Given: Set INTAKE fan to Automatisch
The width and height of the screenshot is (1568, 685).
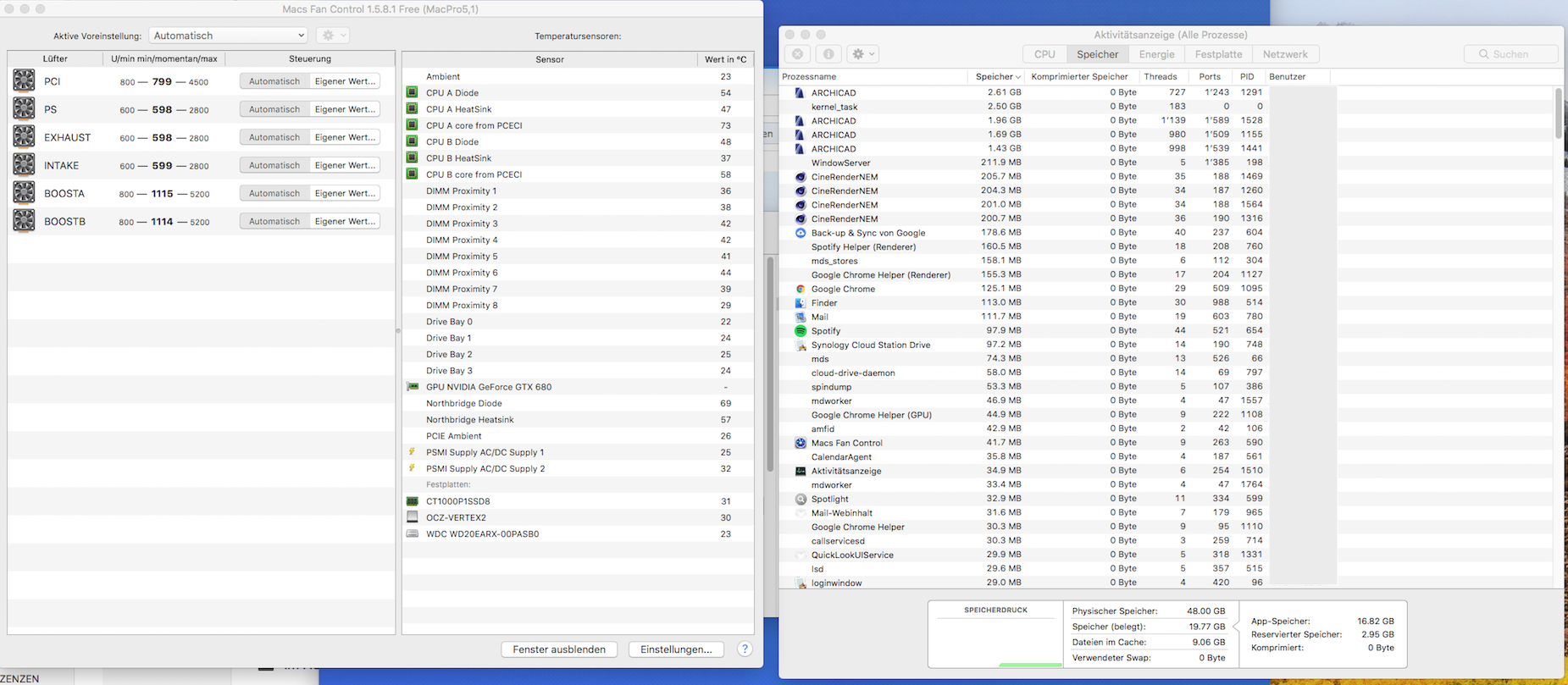Looking at the screenshot, I should tap(274, 165).
